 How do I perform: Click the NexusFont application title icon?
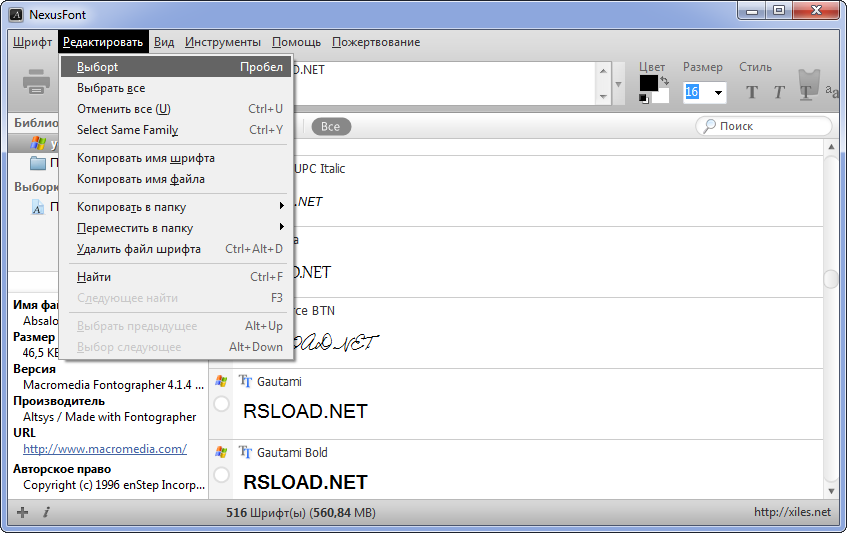17,15
